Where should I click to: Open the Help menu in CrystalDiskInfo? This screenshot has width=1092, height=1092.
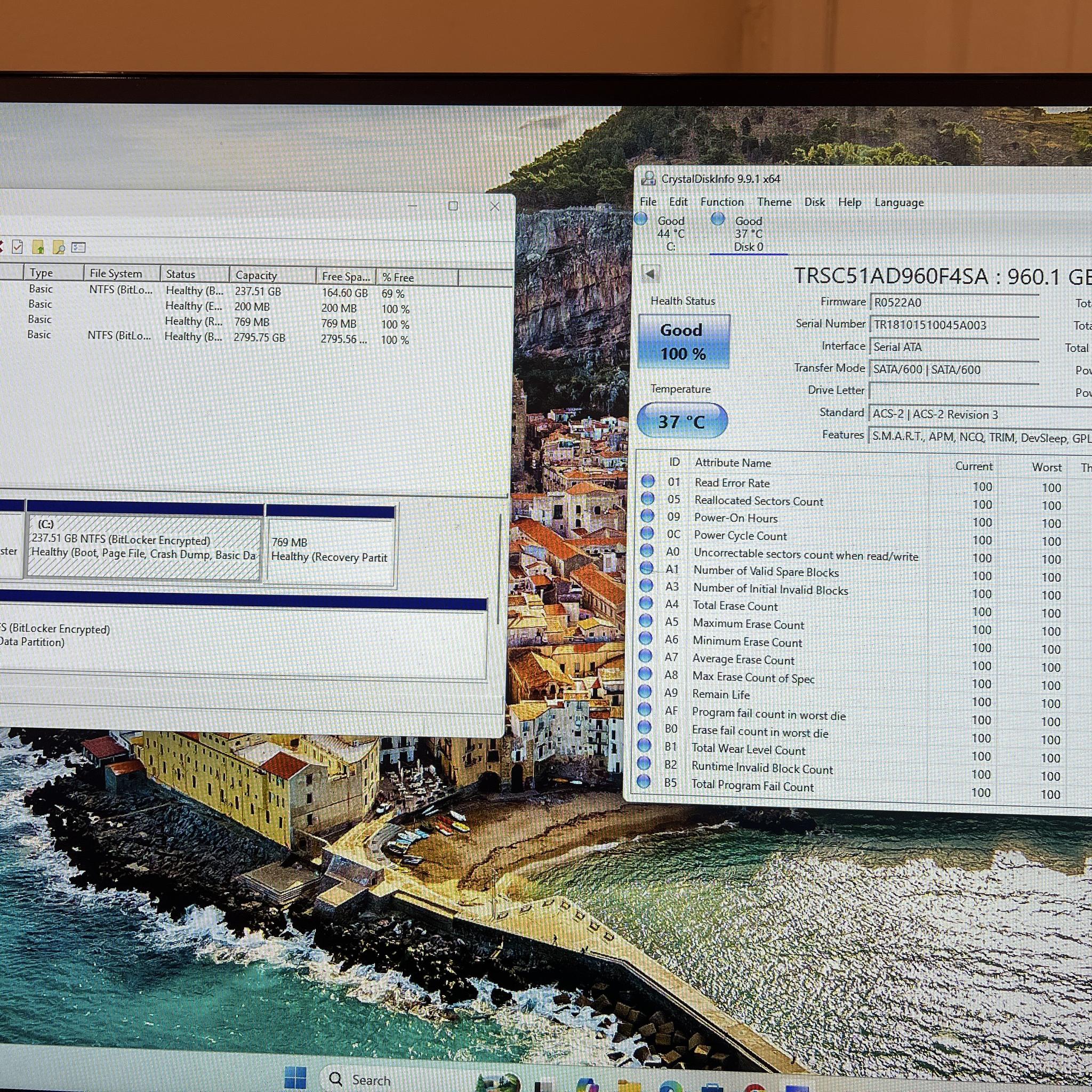[849, 202]
